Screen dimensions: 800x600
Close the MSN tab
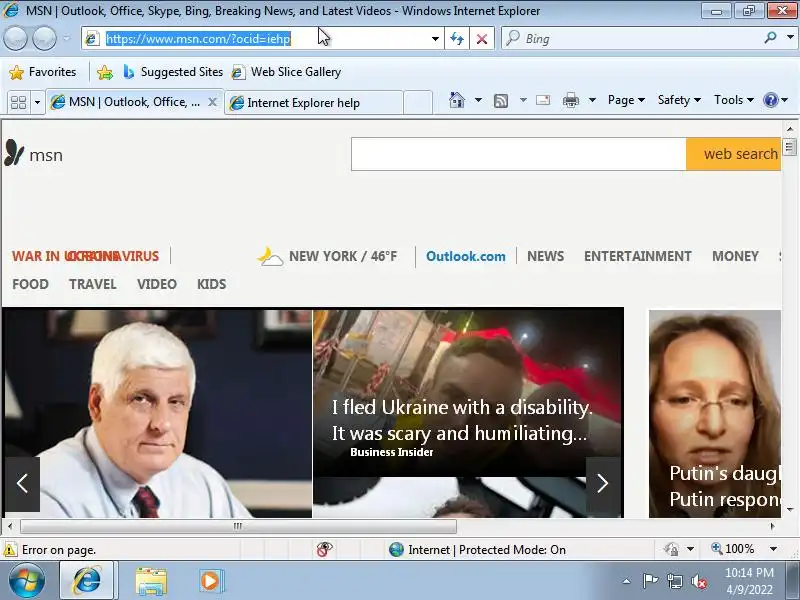(x=212, y=102)
